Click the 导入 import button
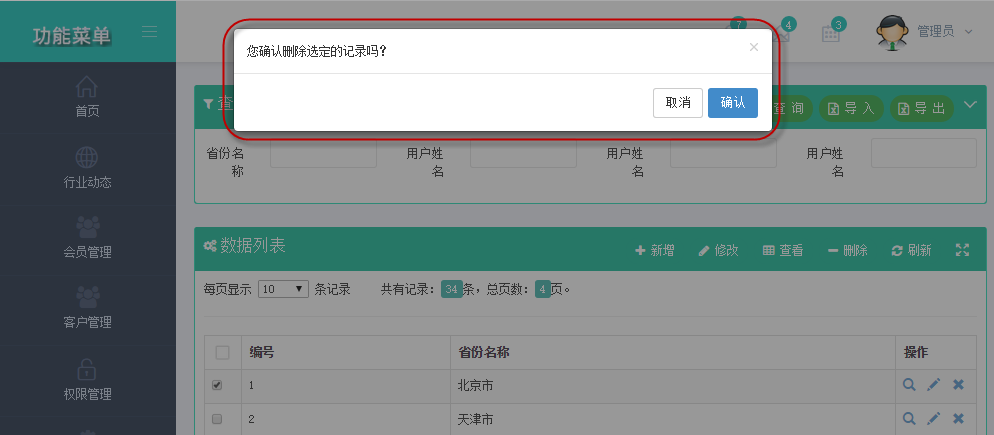This screenshot has width=994, height=435. tap(851, 108)
